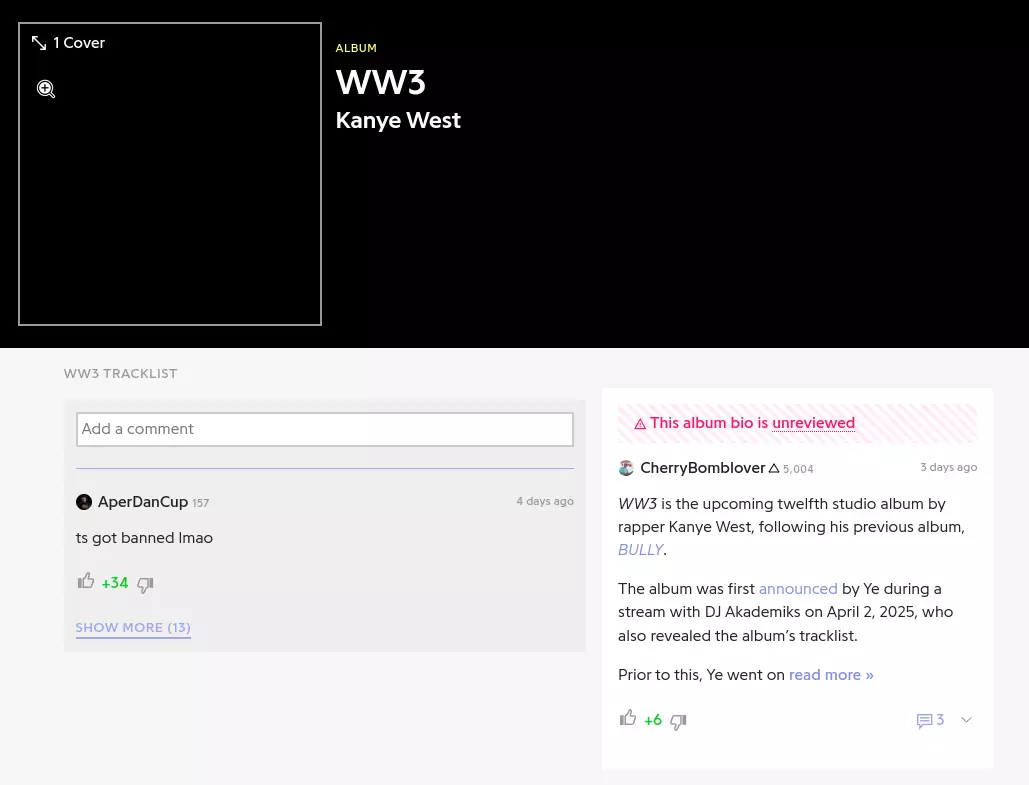Screen dimensions: 1029x785
Task: Downvote the album bio
Action: [678, 721]
